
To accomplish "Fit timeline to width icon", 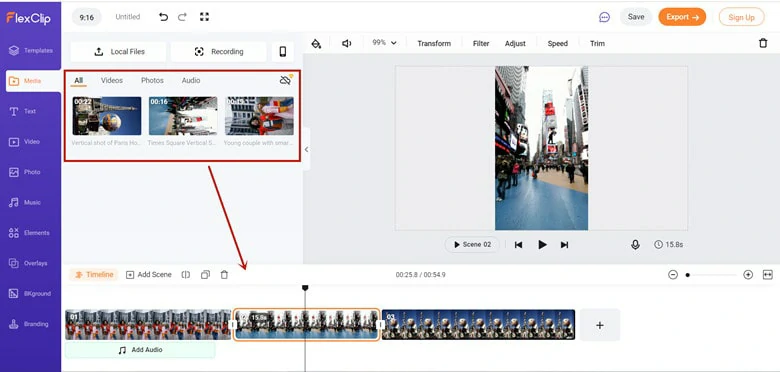I will tap(768, 275).
